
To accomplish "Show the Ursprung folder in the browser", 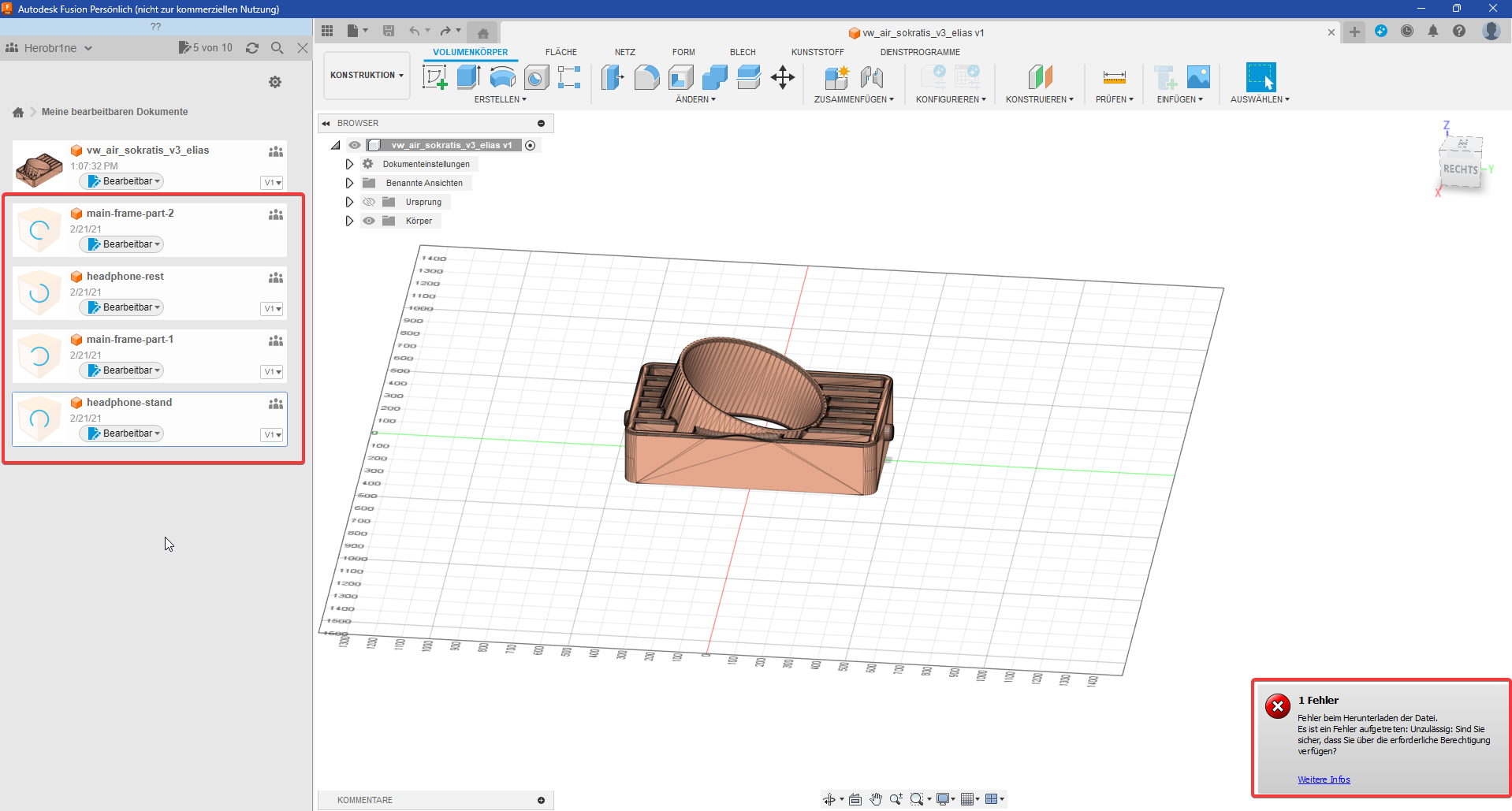I will [x=369, y=202].
